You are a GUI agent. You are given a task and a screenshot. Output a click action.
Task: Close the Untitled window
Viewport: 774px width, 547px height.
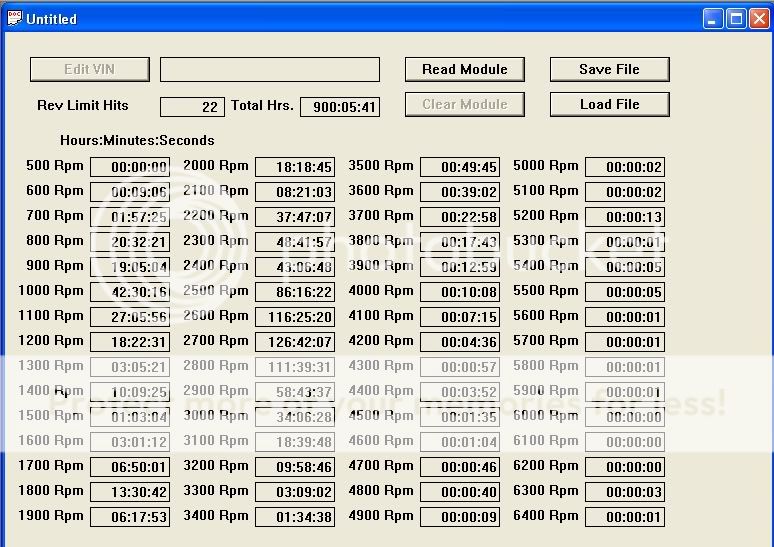tap(758, 18)
